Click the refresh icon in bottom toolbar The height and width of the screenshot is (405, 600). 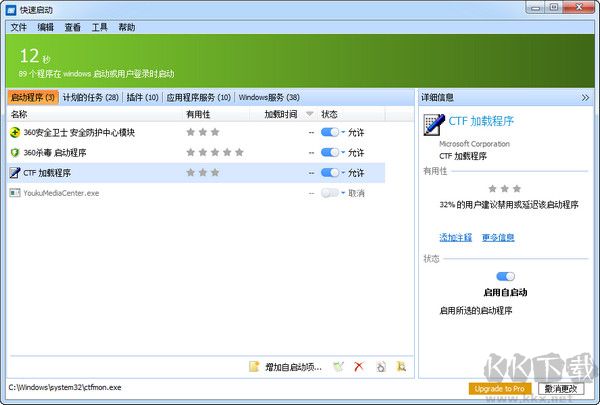tap(381, 367)
